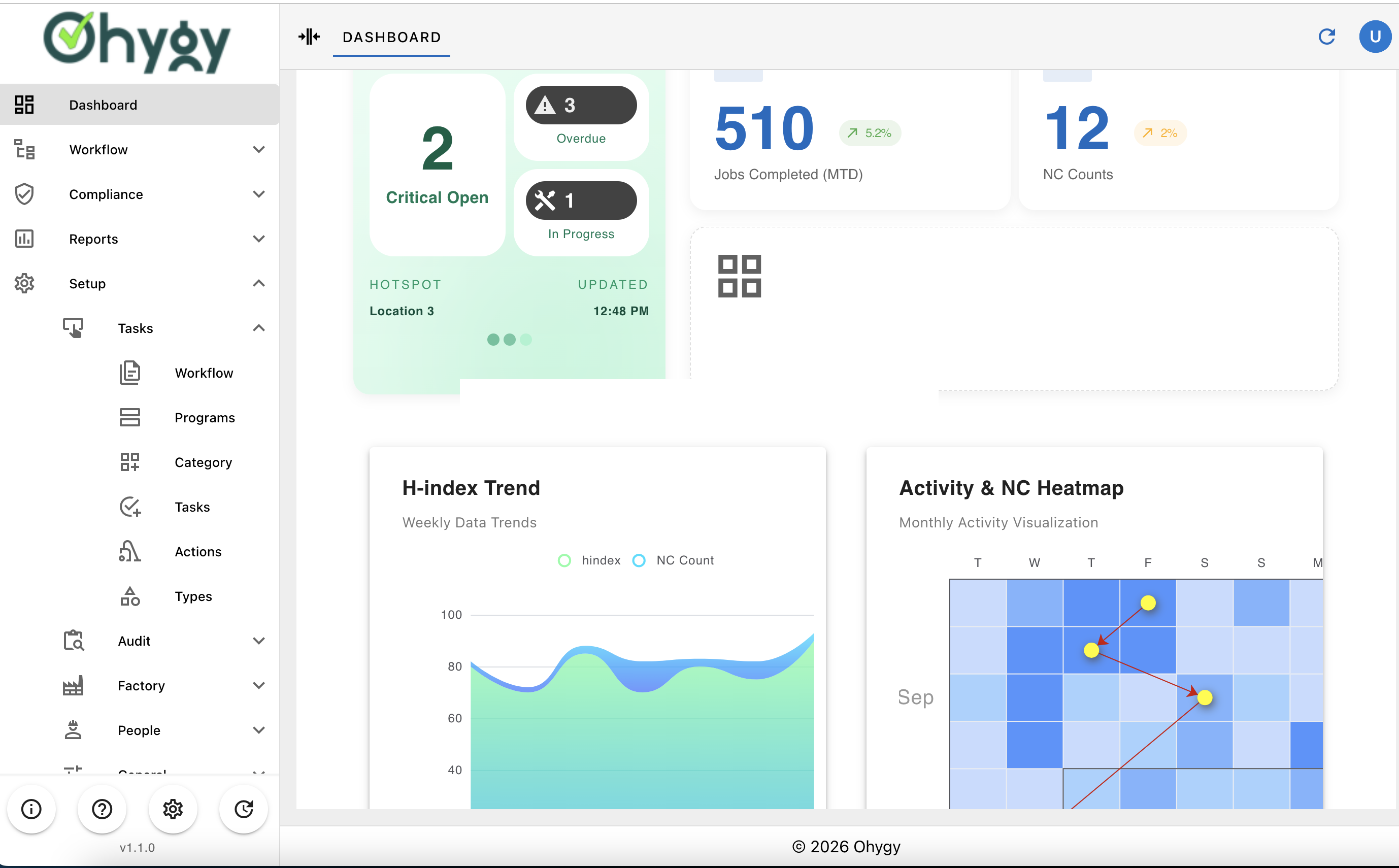Screen dimensions: 1399x868
Task: Collapse the Tasks submenu chevron
Action: (x=259, y=328)
